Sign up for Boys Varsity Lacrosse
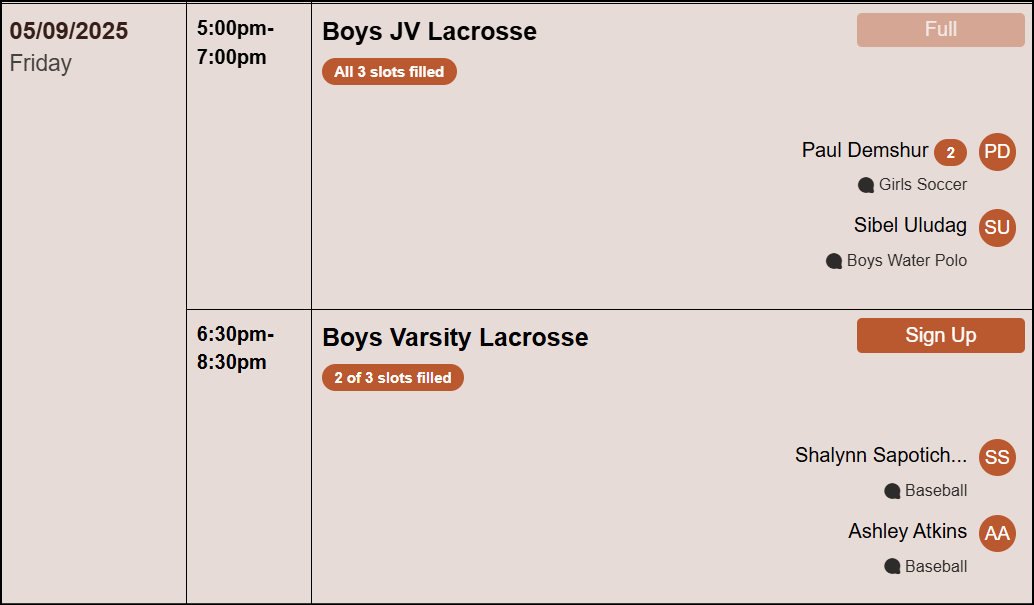Screen dimensions: 1034x605 coord(940,336)
